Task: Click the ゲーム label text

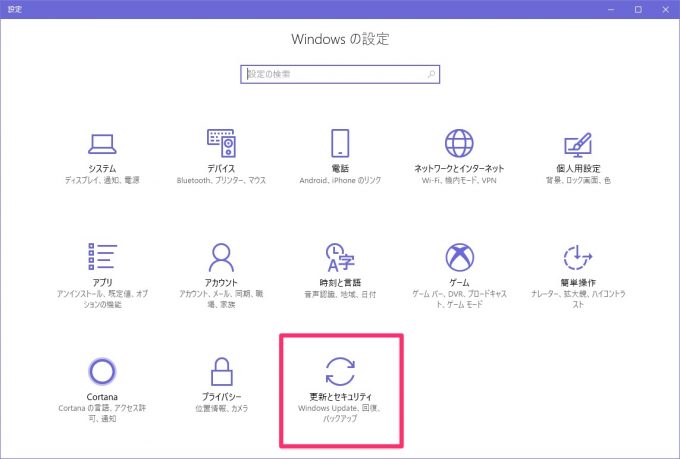Action: (x=459, y=282)
